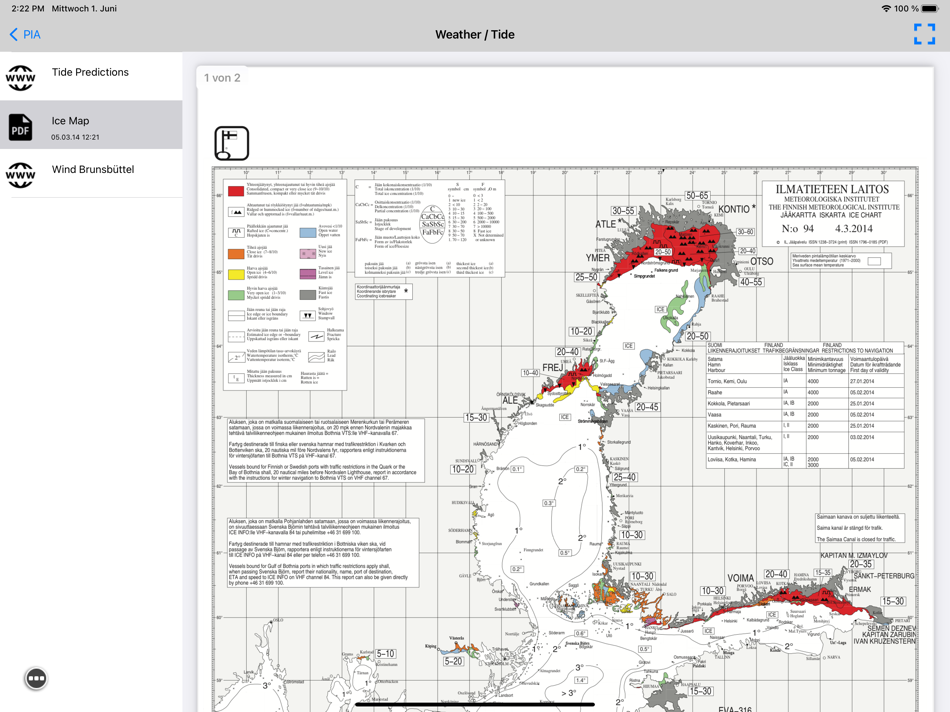
Task: Click the chart date 4.3.2014
Action: (x=854, y=228)
